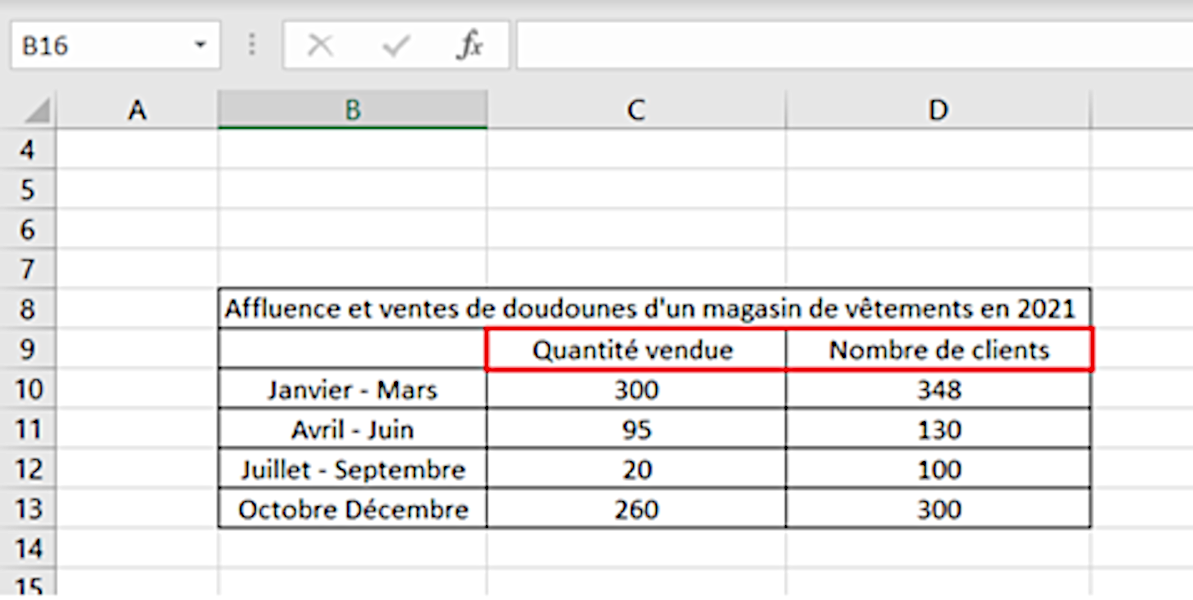Viewport: 1193px width, 600px height.
Task: Select the "Nombre de clients" header cell
Action: click(938, 350)
